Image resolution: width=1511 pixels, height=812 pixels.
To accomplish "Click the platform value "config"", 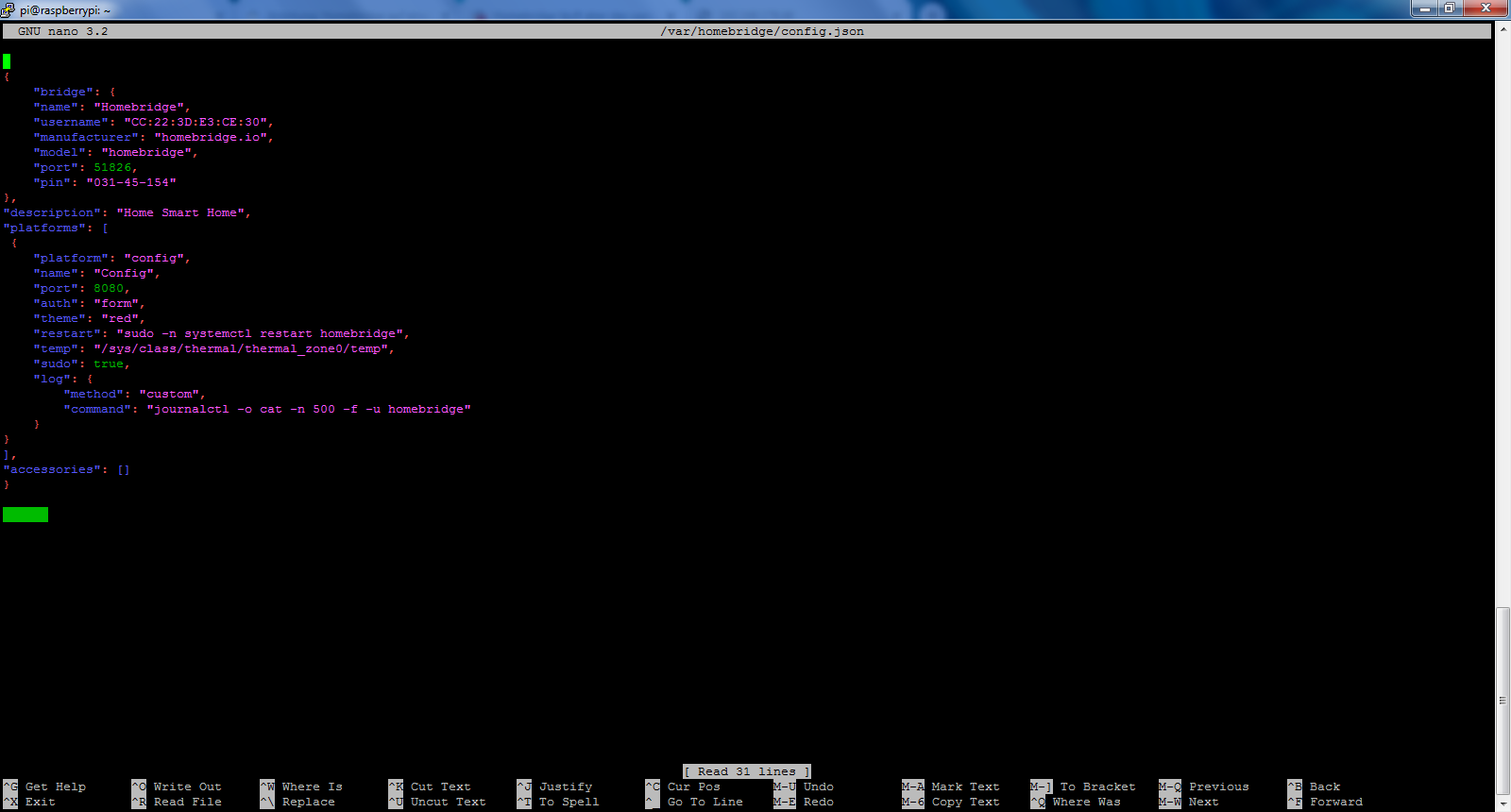I will tap(154, 258).
